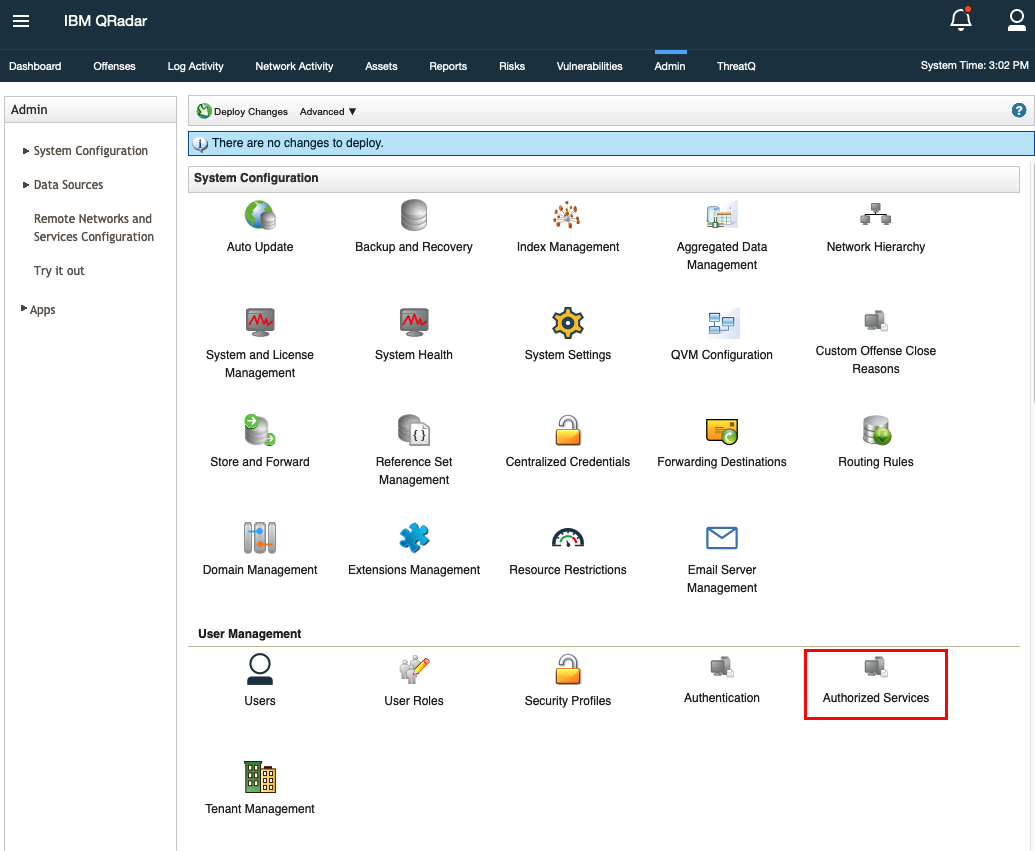The image size is (1035, 851).
Task: Open the help question mark icon
Action: [1018, 111]
